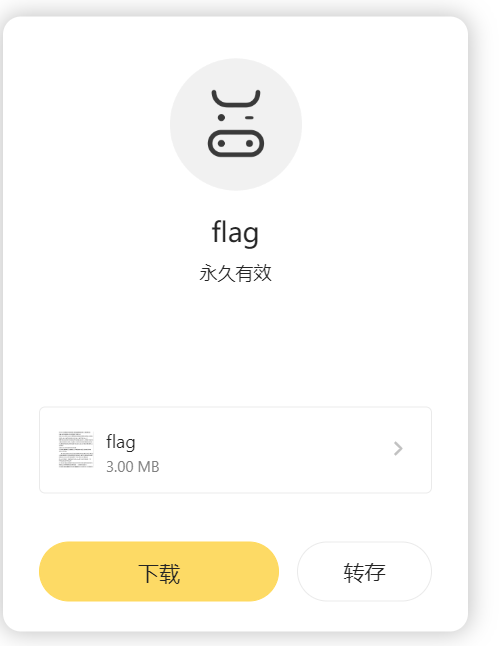Click the cow face avatar icon
The image size is (499, 646).
[236, 123]
